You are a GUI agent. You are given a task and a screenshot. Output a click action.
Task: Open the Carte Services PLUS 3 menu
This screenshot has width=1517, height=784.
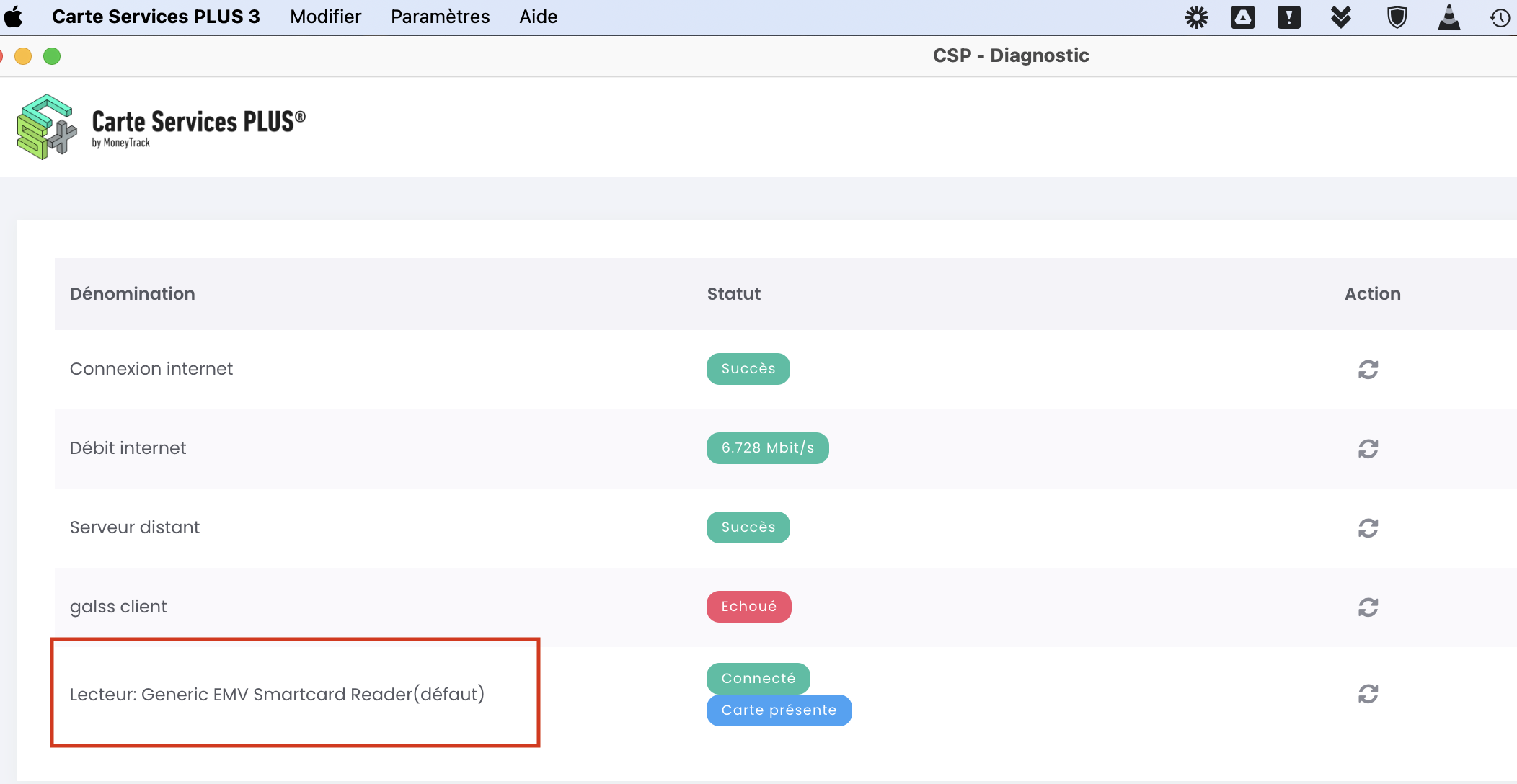click(156, 17)
